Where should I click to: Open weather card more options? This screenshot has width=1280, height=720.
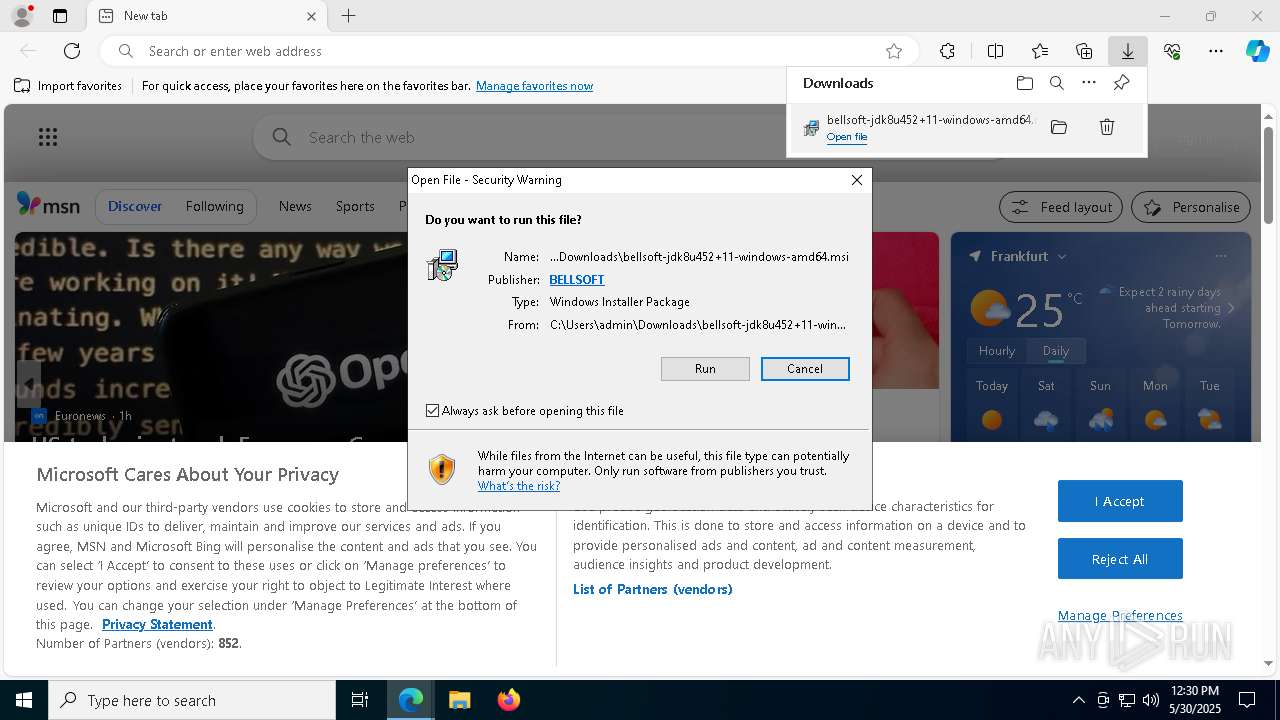[1221, 256]
